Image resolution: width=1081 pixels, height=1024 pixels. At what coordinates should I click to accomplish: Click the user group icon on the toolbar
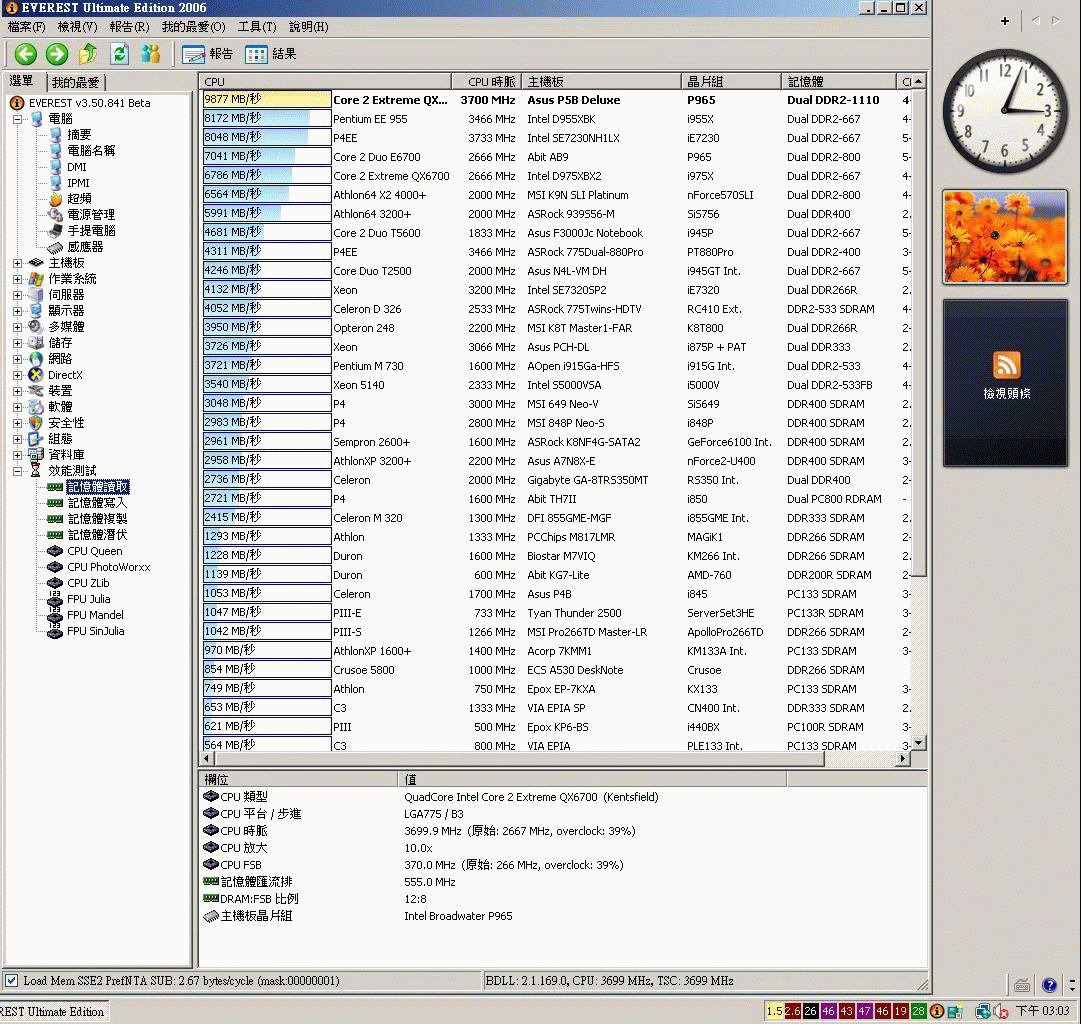point(150,55)
